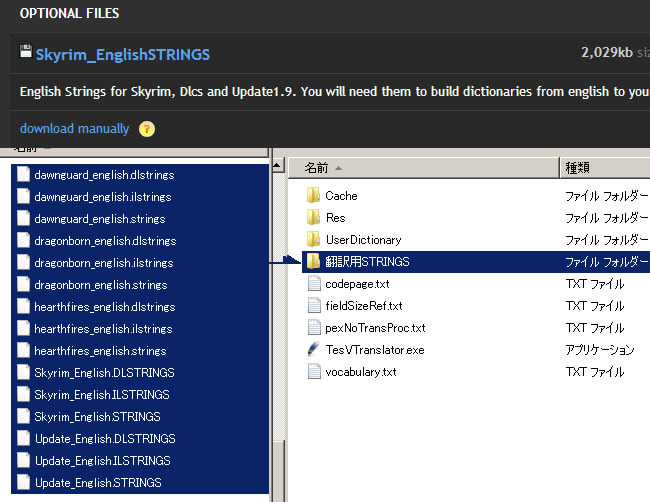Click the アプリケーション type cell
Screen dimensions: 650x502
(600, 350)
